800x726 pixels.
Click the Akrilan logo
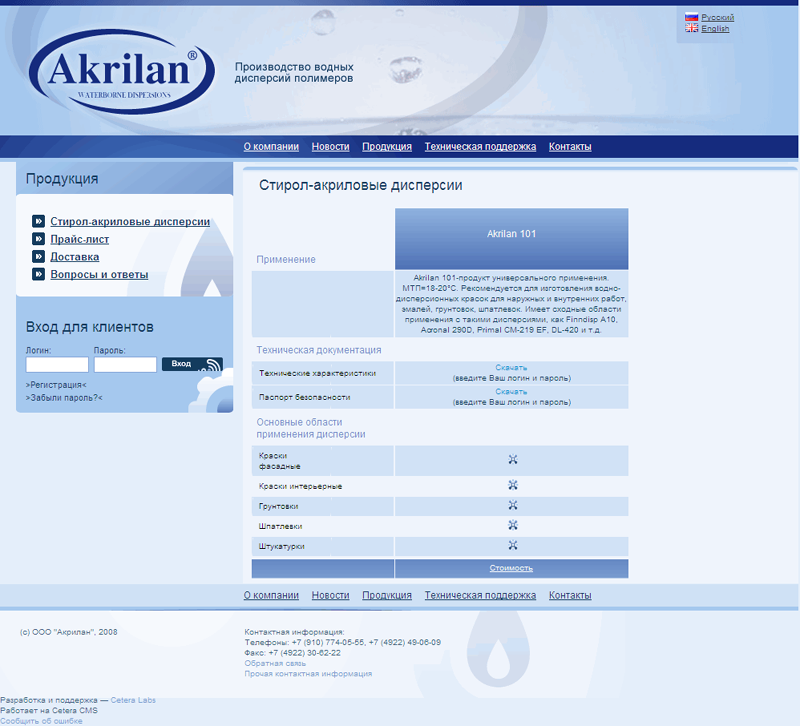click(121, 72)
